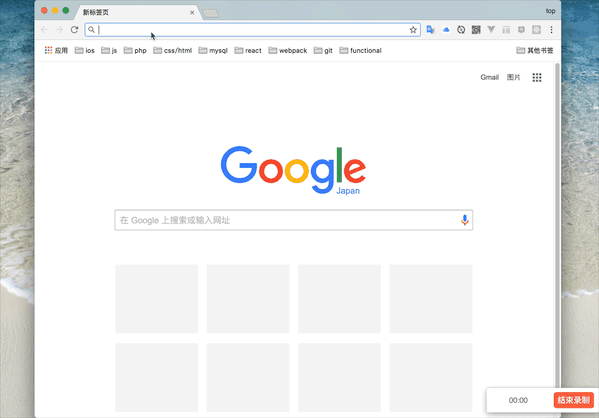599x418 pixels.
Task: Open the Google Translate extension icon
Action: click(431, 30)
